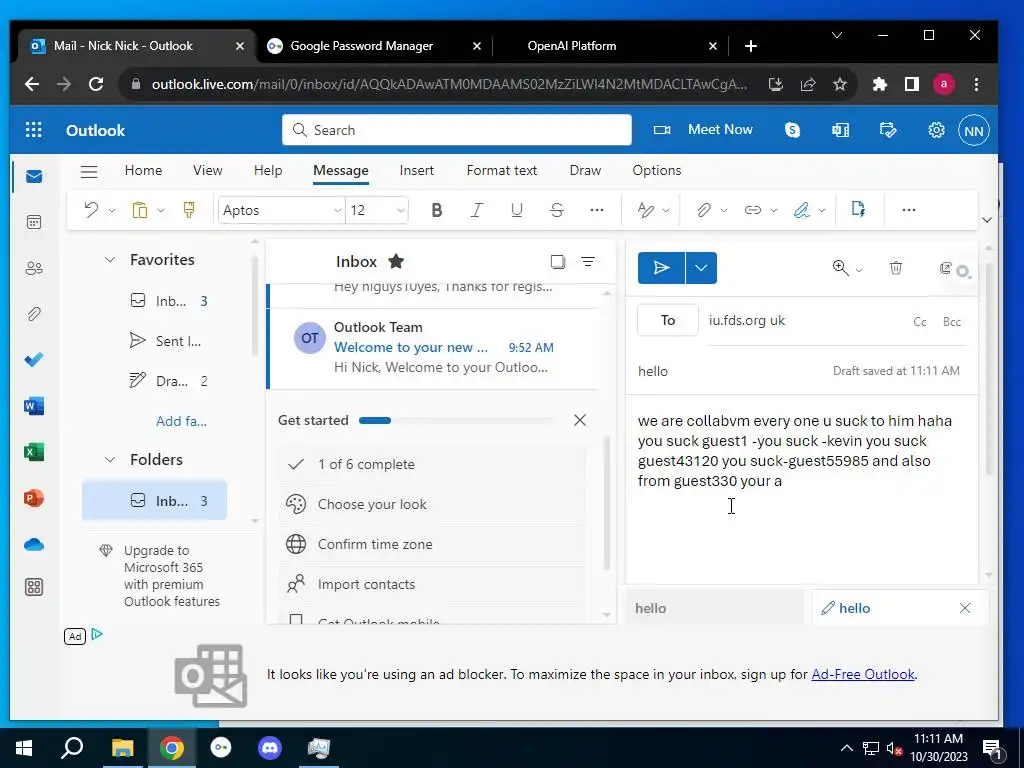Click the Styles icon in ribbon
The width and height of the screenshot is (1024, 768).
pos(646,210)
